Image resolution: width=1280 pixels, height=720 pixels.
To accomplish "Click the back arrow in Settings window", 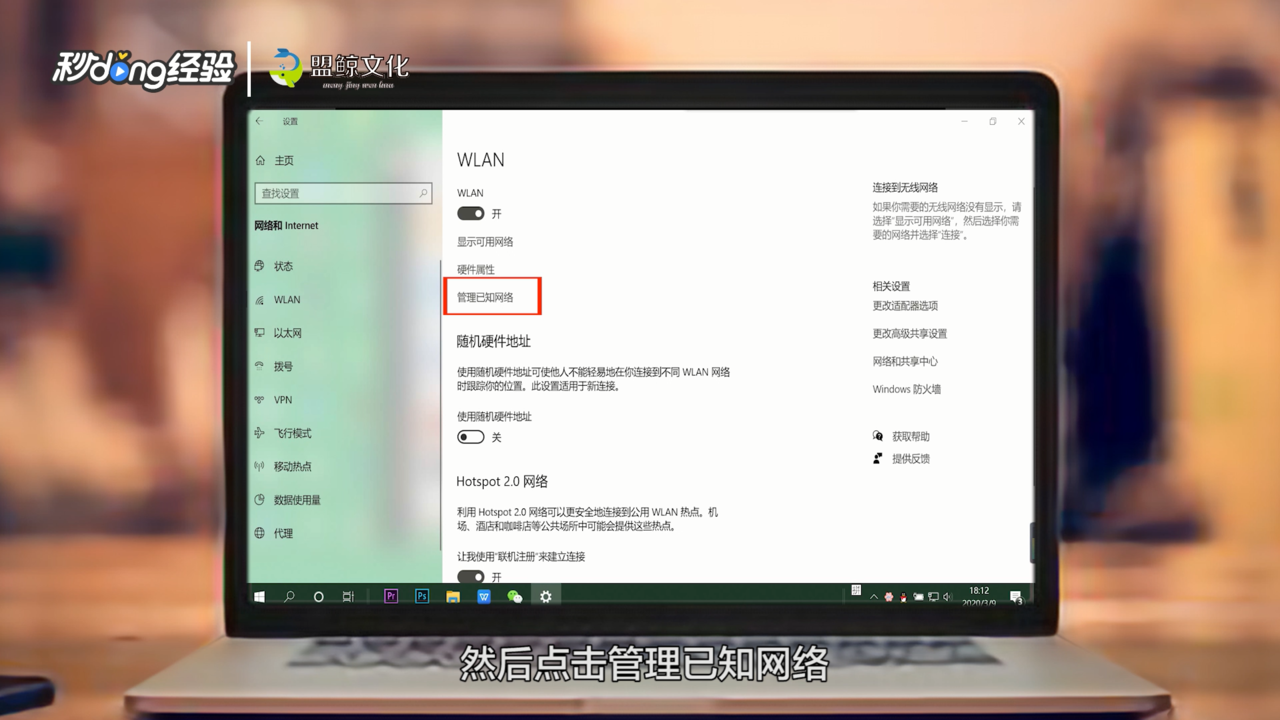I will tap(259, 121).
